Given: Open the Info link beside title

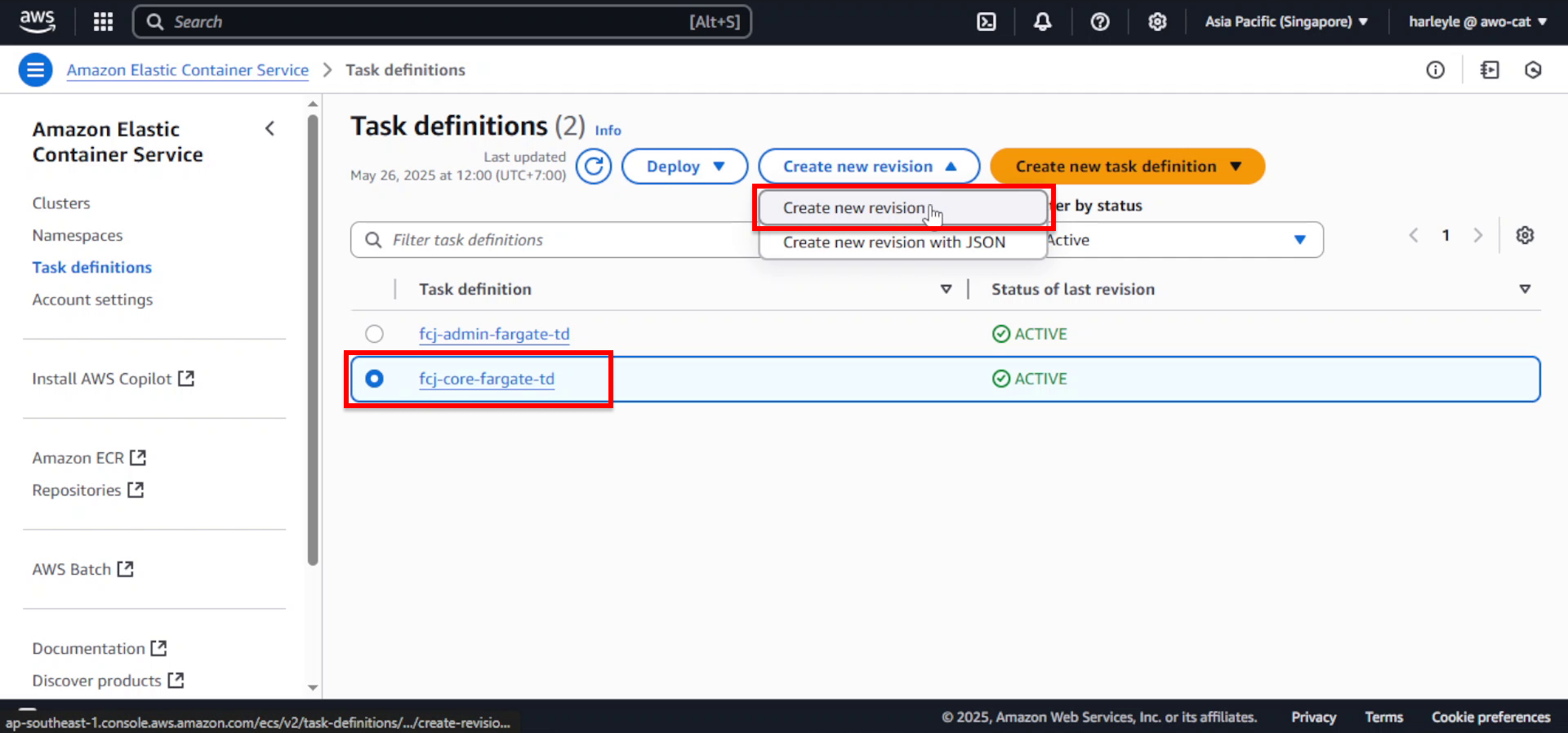Looking at the screenshot, I should [608, 131].
